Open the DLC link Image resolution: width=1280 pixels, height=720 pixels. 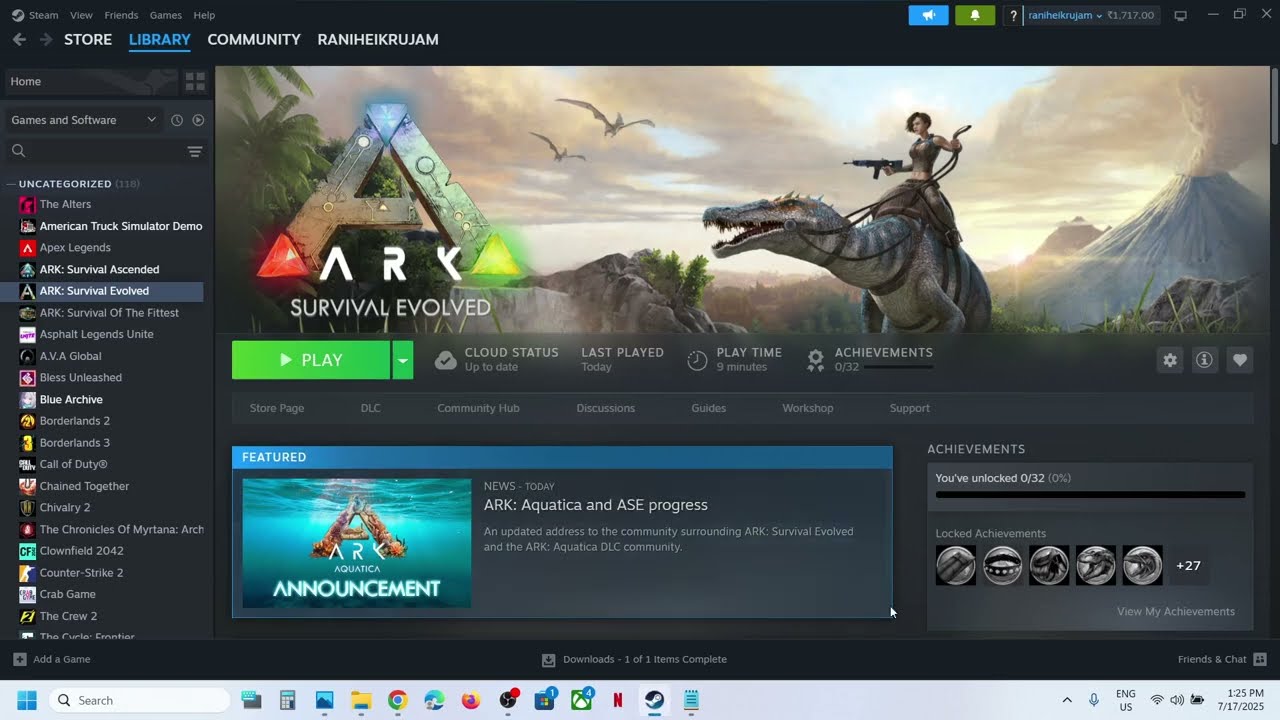(x=371, y=408)
